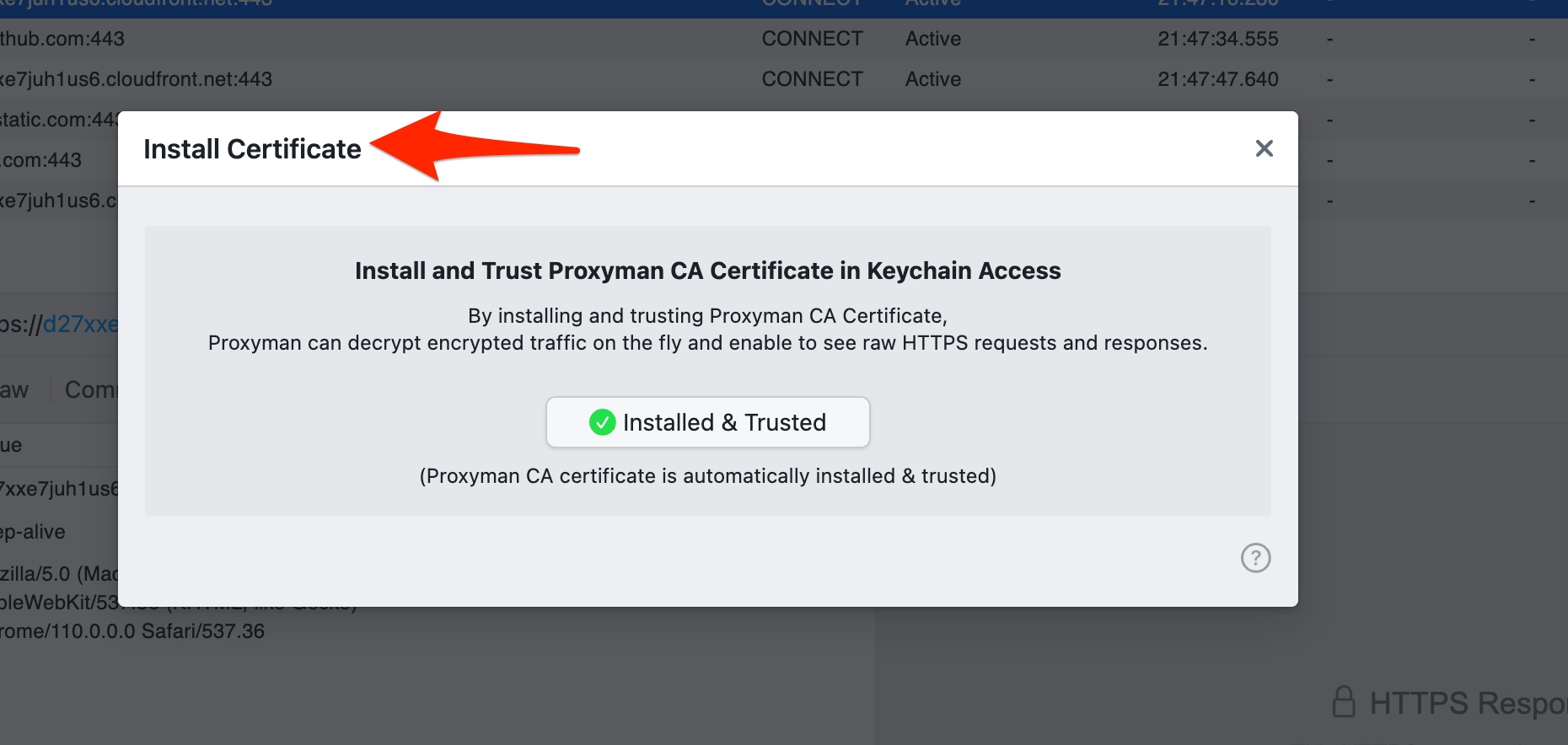Click the HTTPS Response lock icon
The width and height of the screenshot is (1568, 745).
click(1346, 701)
